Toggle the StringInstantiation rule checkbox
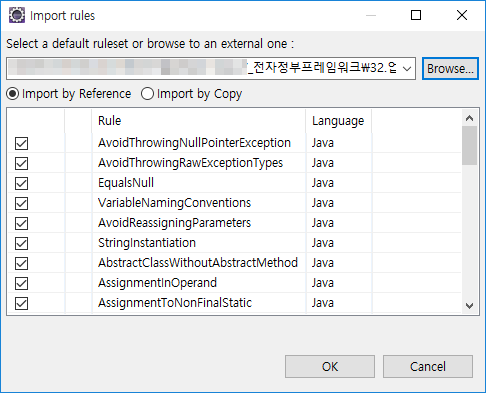The width and height of the screenshot is (486, 393). [21, 243]
